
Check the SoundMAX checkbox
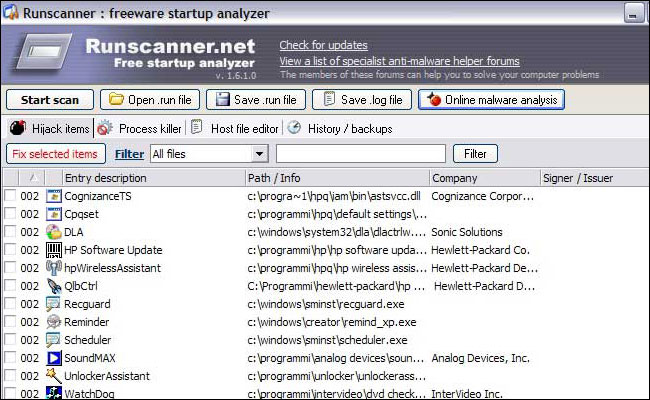pos(10,357)
